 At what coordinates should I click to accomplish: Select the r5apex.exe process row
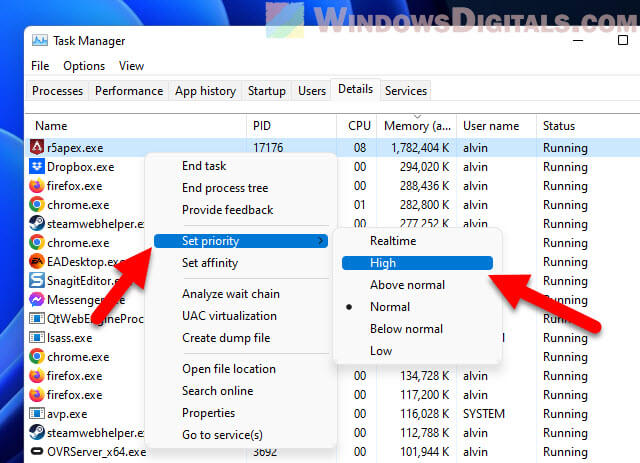click(332, 147)
